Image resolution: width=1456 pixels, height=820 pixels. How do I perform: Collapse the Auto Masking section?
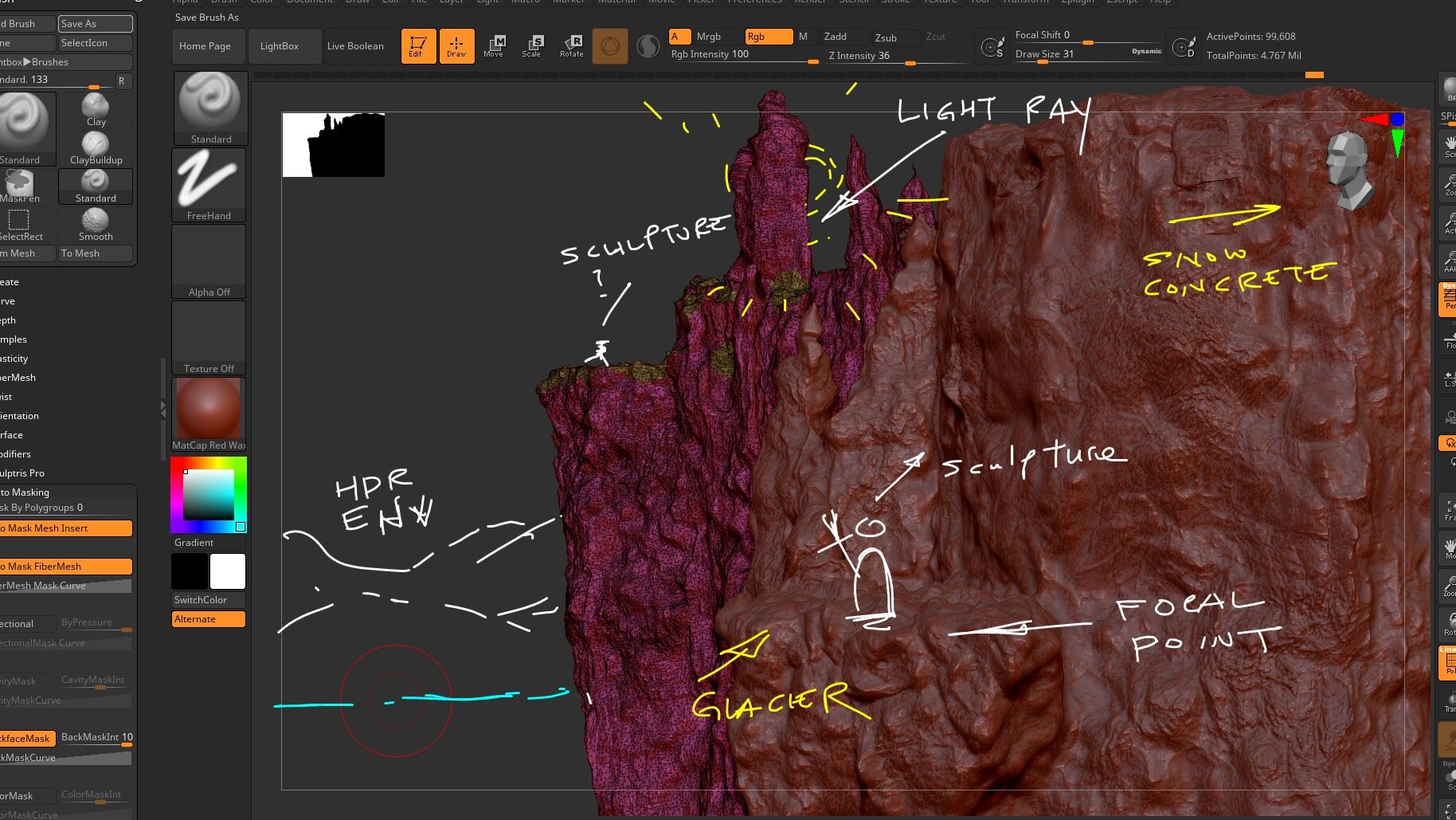[x=25, y=492]
